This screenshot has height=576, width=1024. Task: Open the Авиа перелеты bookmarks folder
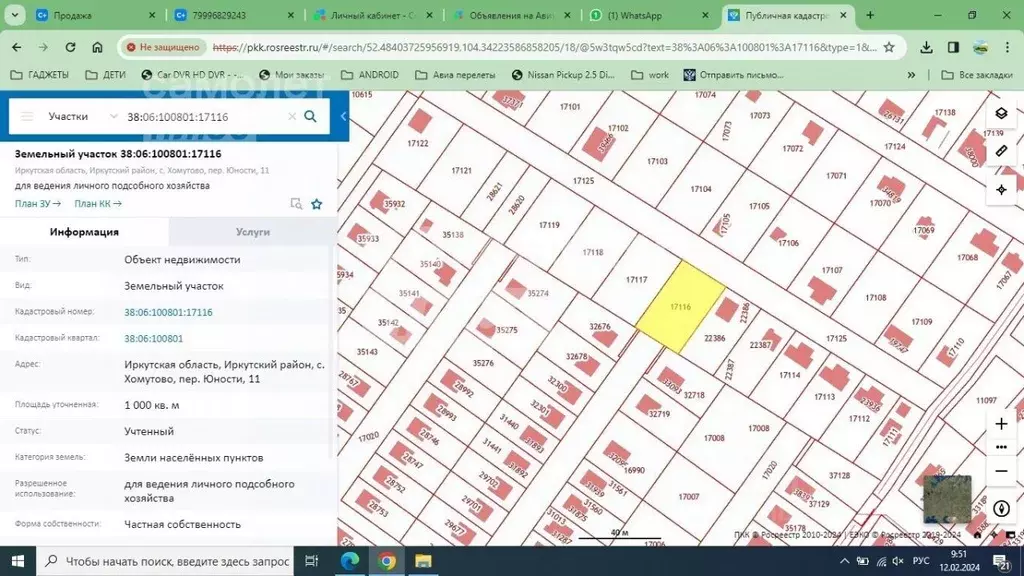pyautogui.click(x=455, y=75)
